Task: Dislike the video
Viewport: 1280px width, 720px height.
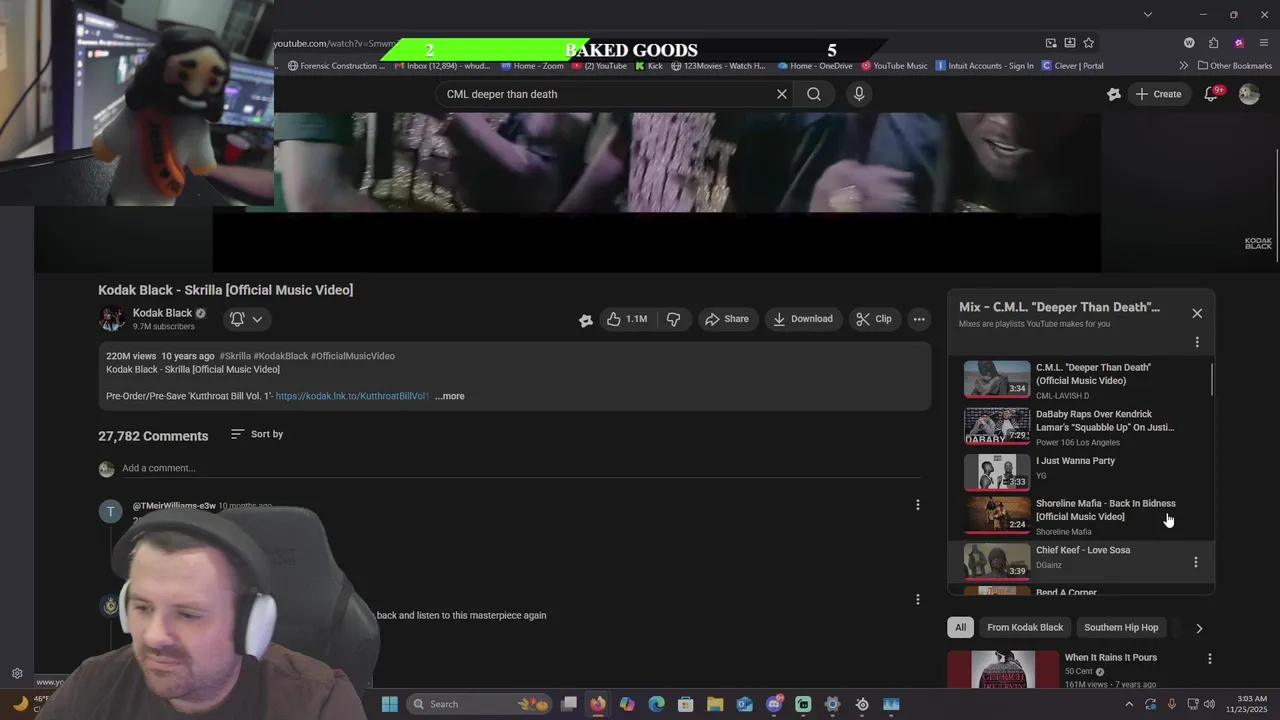Action: (674, 319)
